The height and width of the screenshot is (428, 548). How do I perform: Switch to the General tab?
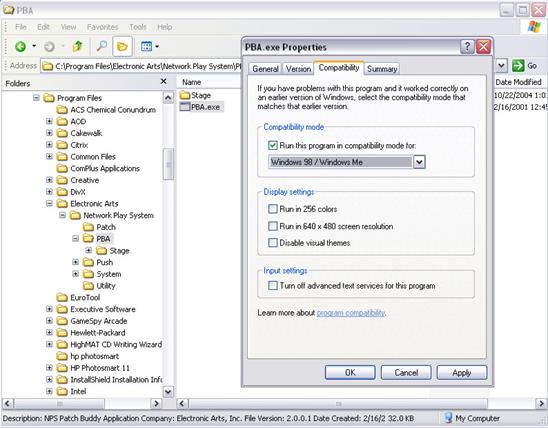[x=265, y=69]
